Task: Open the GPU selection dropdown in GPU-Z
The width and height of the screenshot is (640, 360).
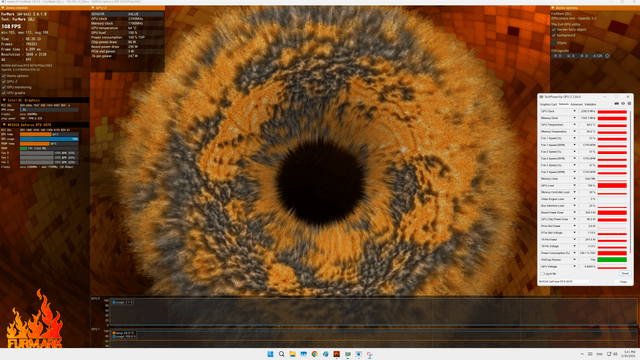Action: point(565,282)
